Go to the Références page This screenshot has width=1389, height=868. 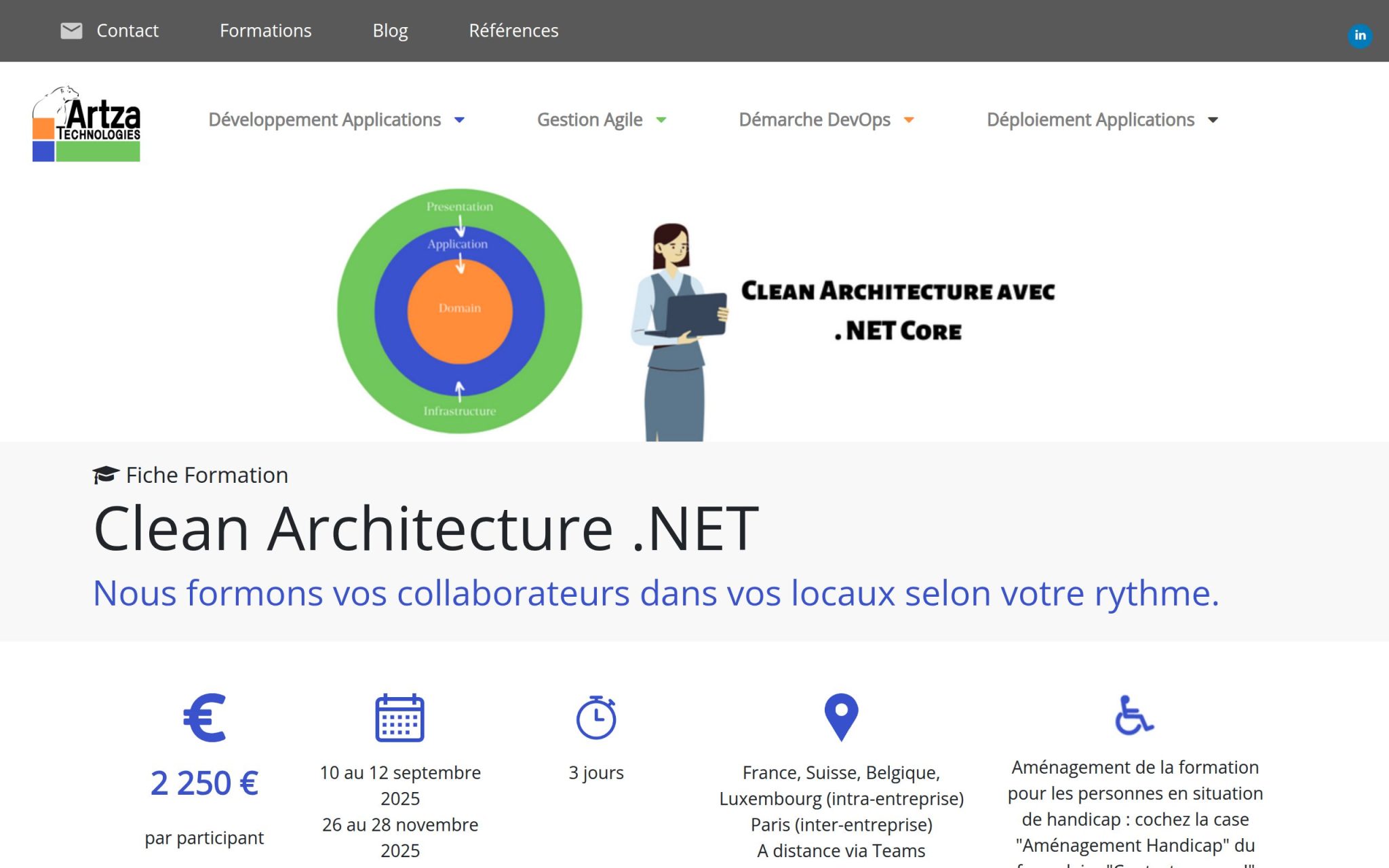click(514, 30)
